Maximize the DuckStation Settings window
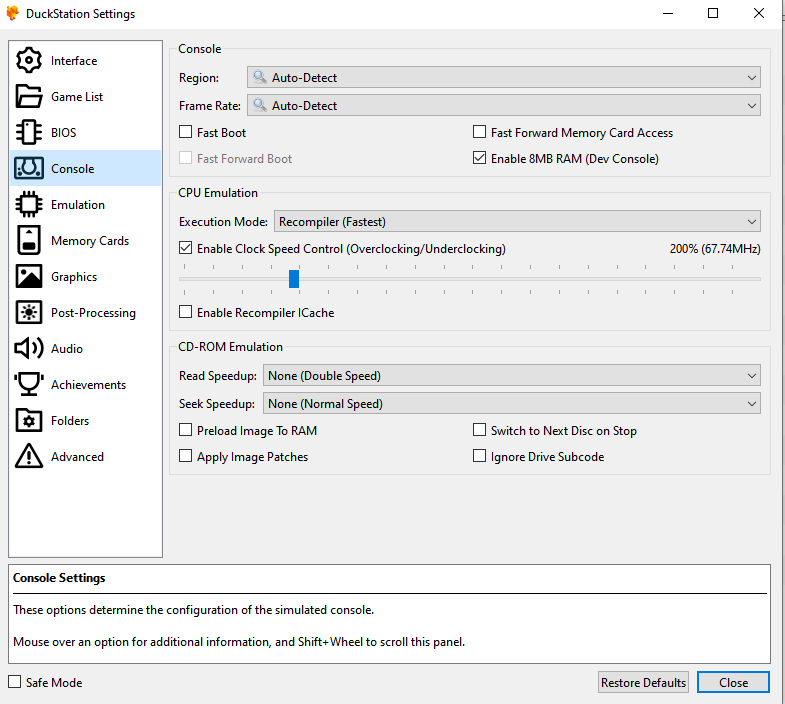 [x=713, y=14]
